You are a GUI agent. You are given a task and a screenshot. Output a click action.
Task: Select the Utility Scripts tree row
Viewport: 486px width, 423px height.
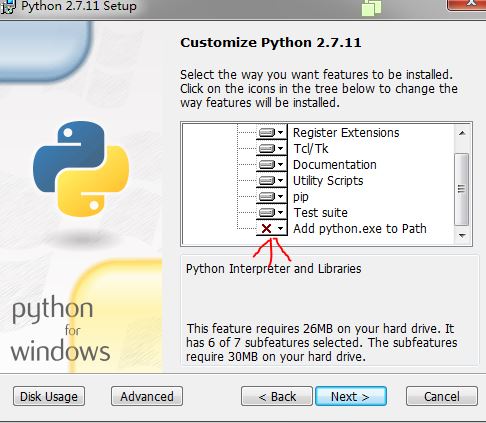pos(328,181)
